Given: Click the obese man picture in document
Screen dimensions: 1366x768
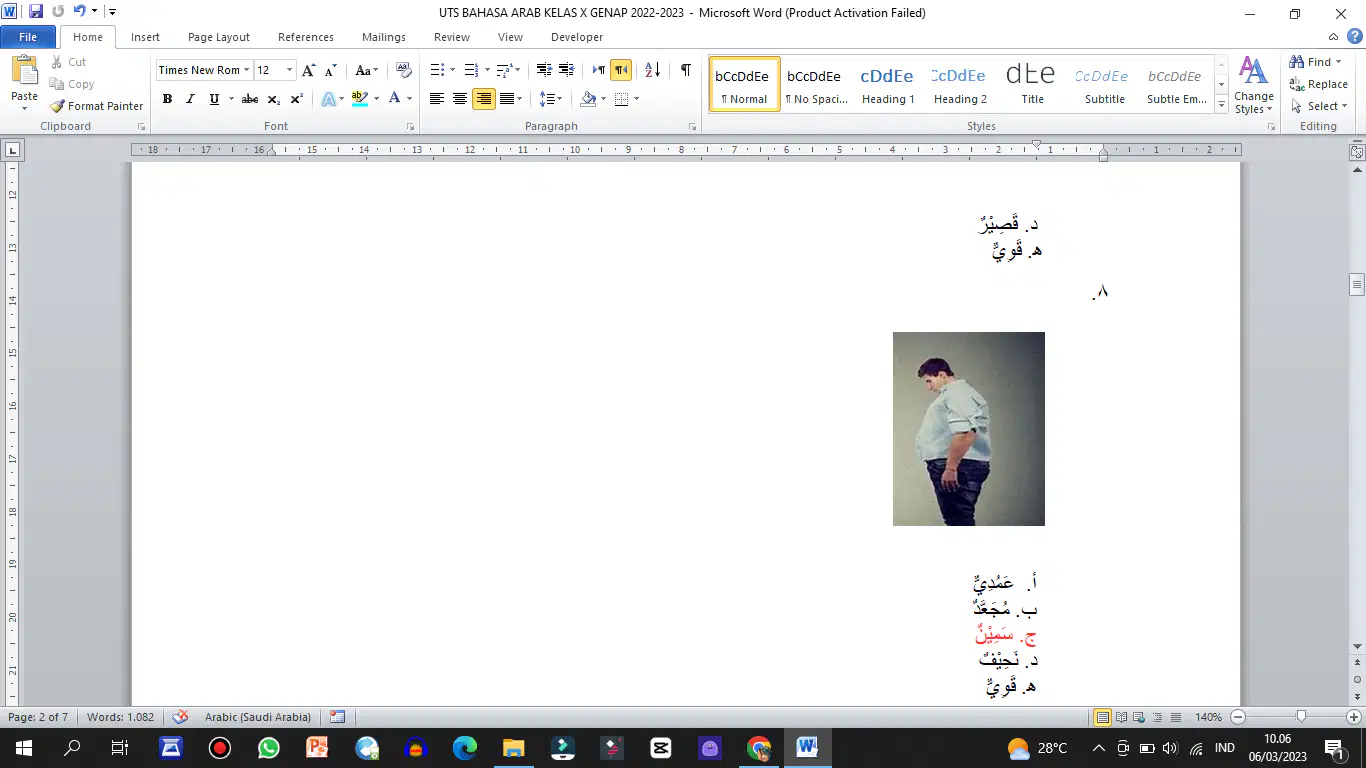Looking at the screenshot, I should pos(969,429).
